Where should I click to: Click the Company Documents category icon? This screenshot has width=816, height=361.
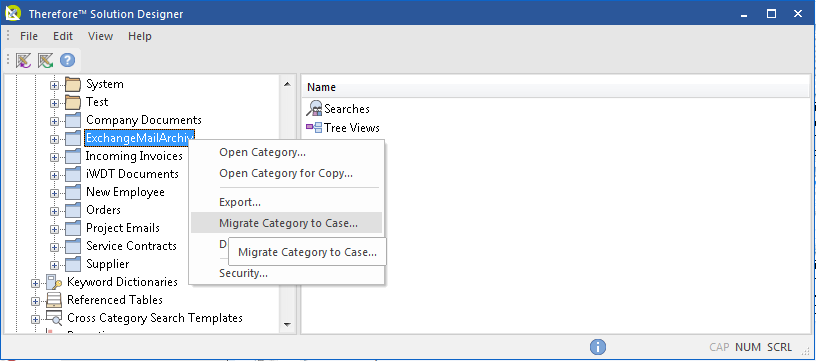click(73, 120)
